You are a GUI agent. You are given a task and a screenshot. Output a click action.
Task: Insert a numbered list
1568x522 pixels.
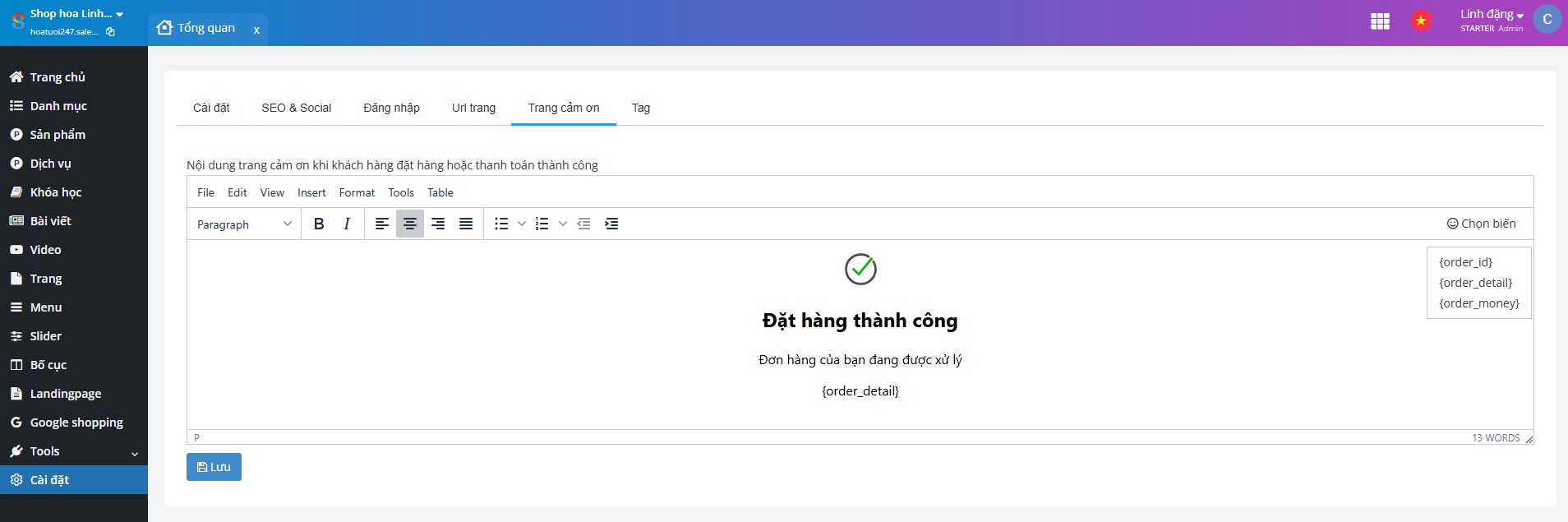(x=542, y=224)
